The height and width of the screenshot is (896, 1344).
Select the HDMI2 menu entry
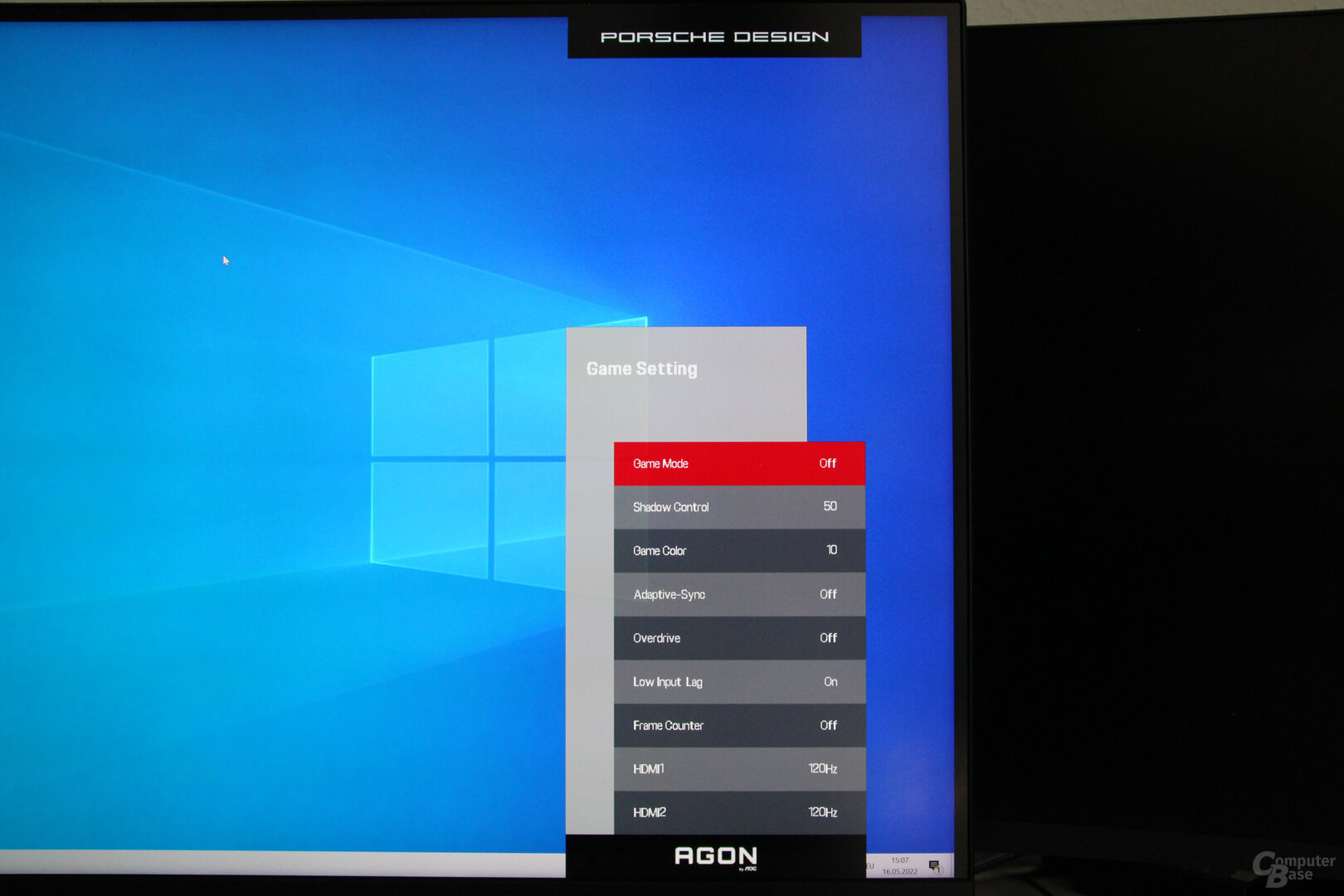739,812
